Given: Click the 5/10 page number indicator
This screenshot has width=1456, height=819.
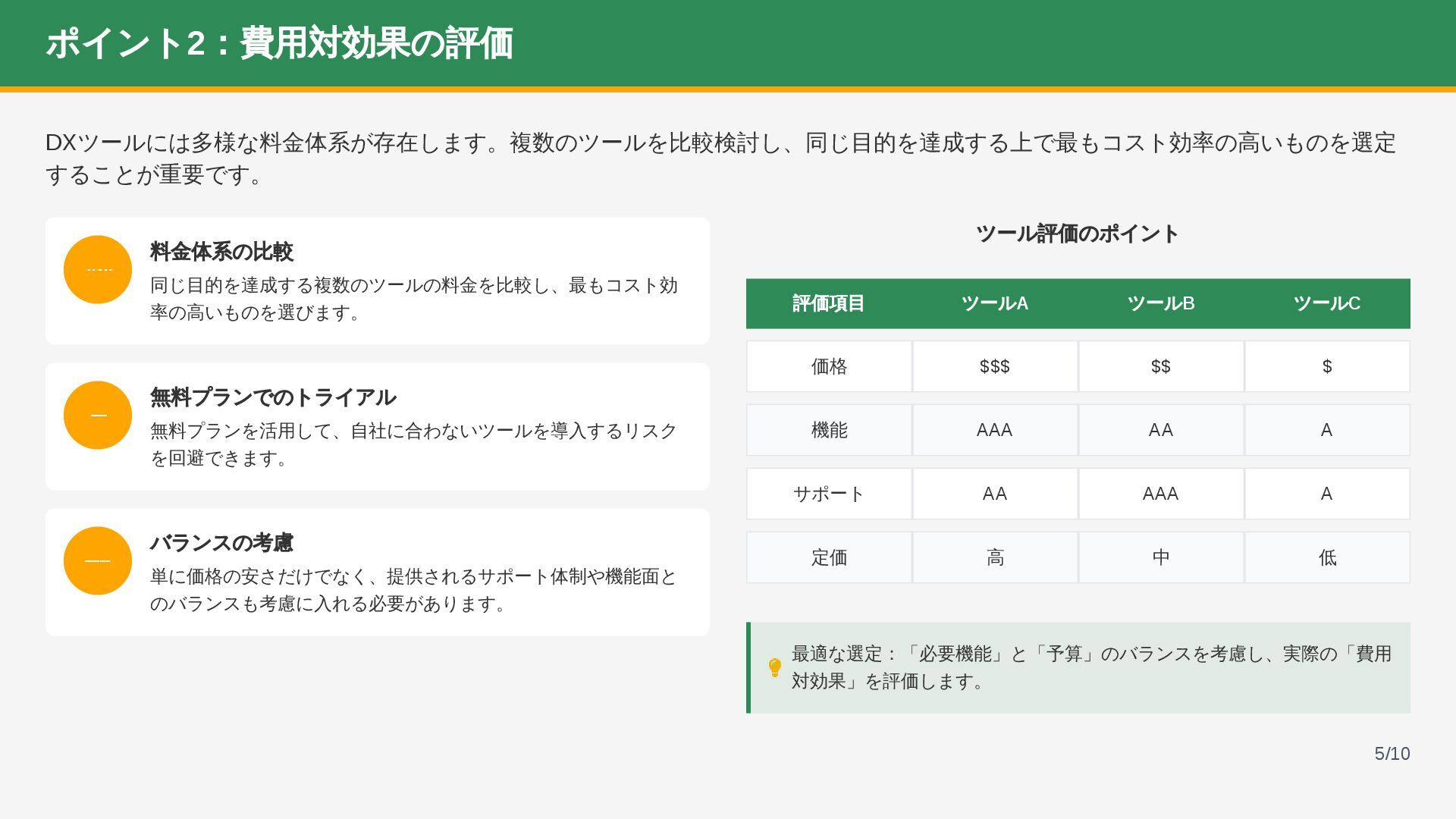Looking at the screenshot, I should [x=1392, y=754].
